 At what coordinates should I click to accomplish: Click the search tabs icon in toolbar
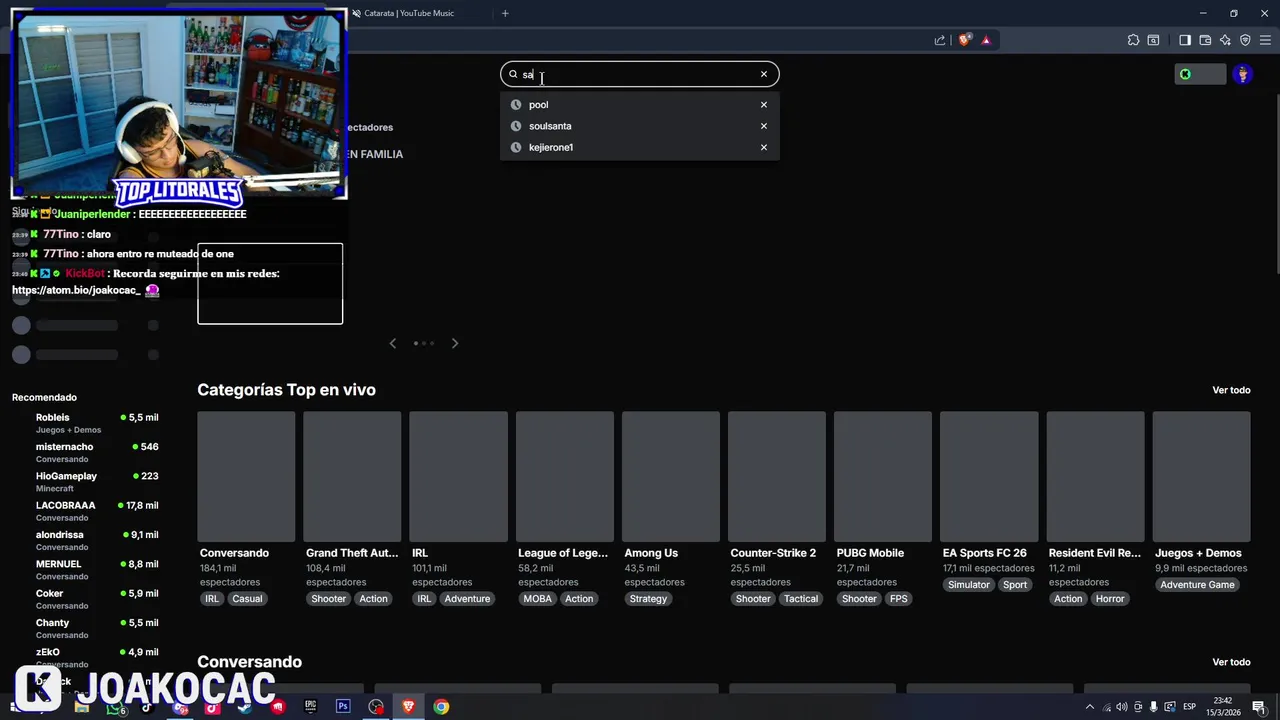(x=1153, y=40)
